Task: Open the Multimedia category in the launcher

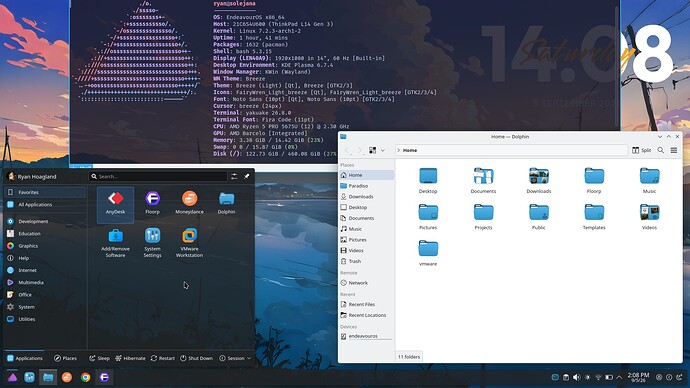Action: (x=45, y=282)
